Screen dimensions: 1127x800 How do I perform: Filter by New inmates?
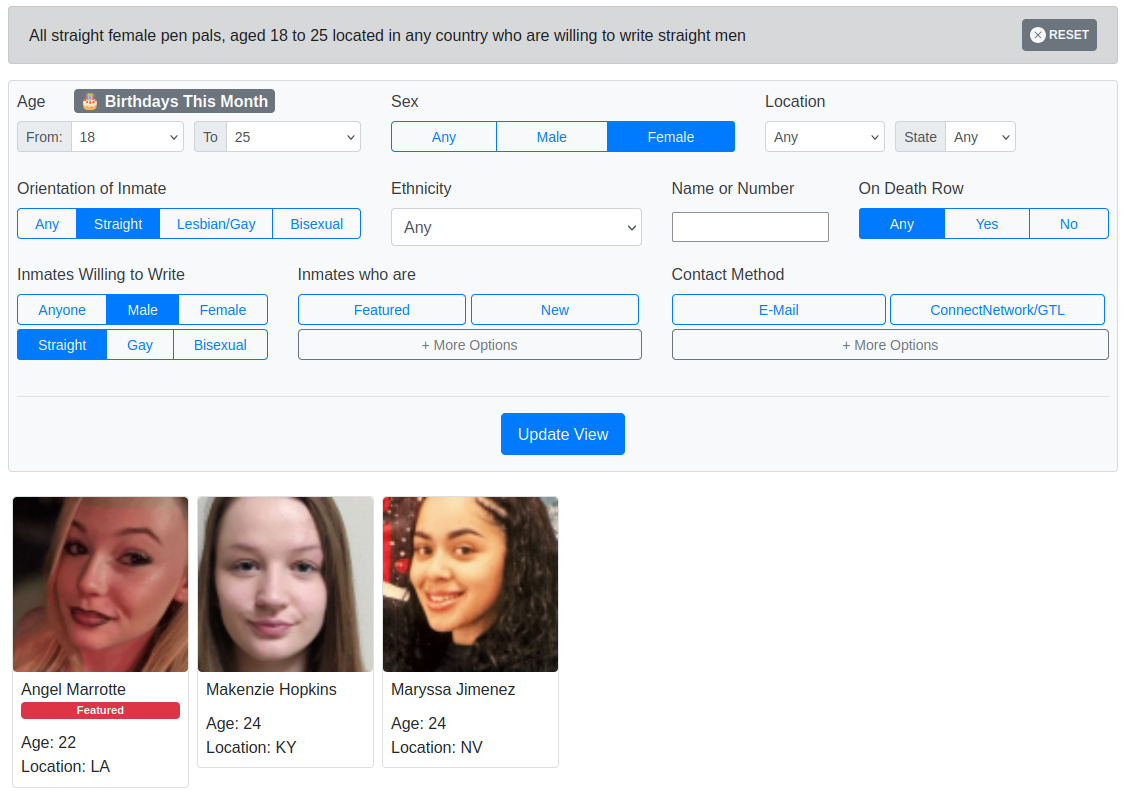[554, 310]
